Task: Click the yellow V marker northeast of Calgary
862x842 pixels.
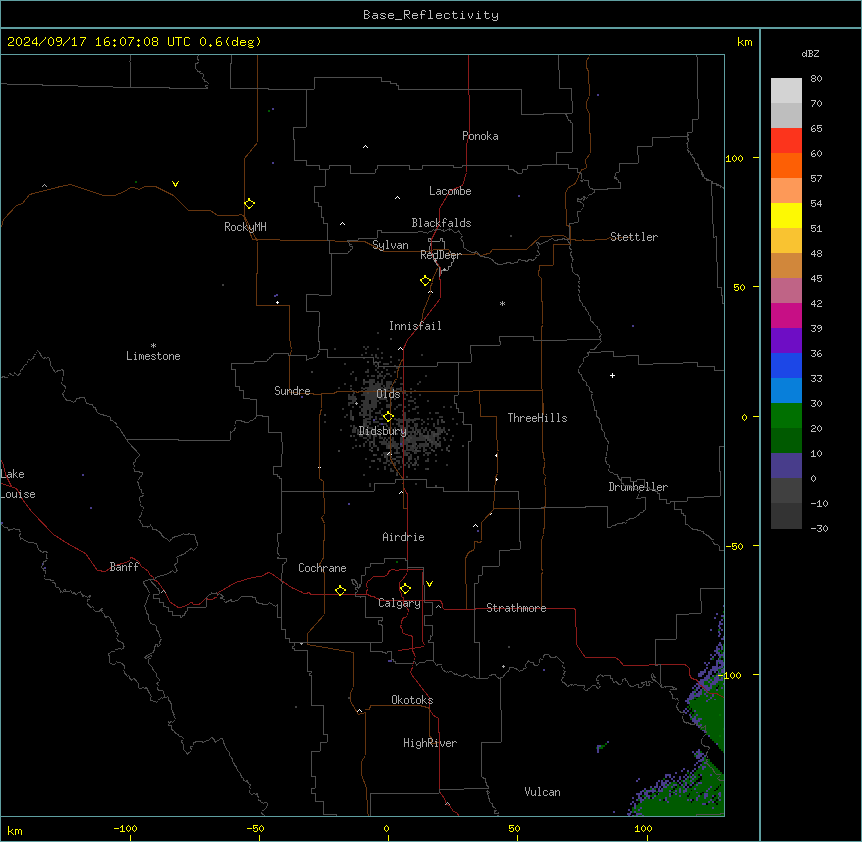Action: tap(429, 584)
